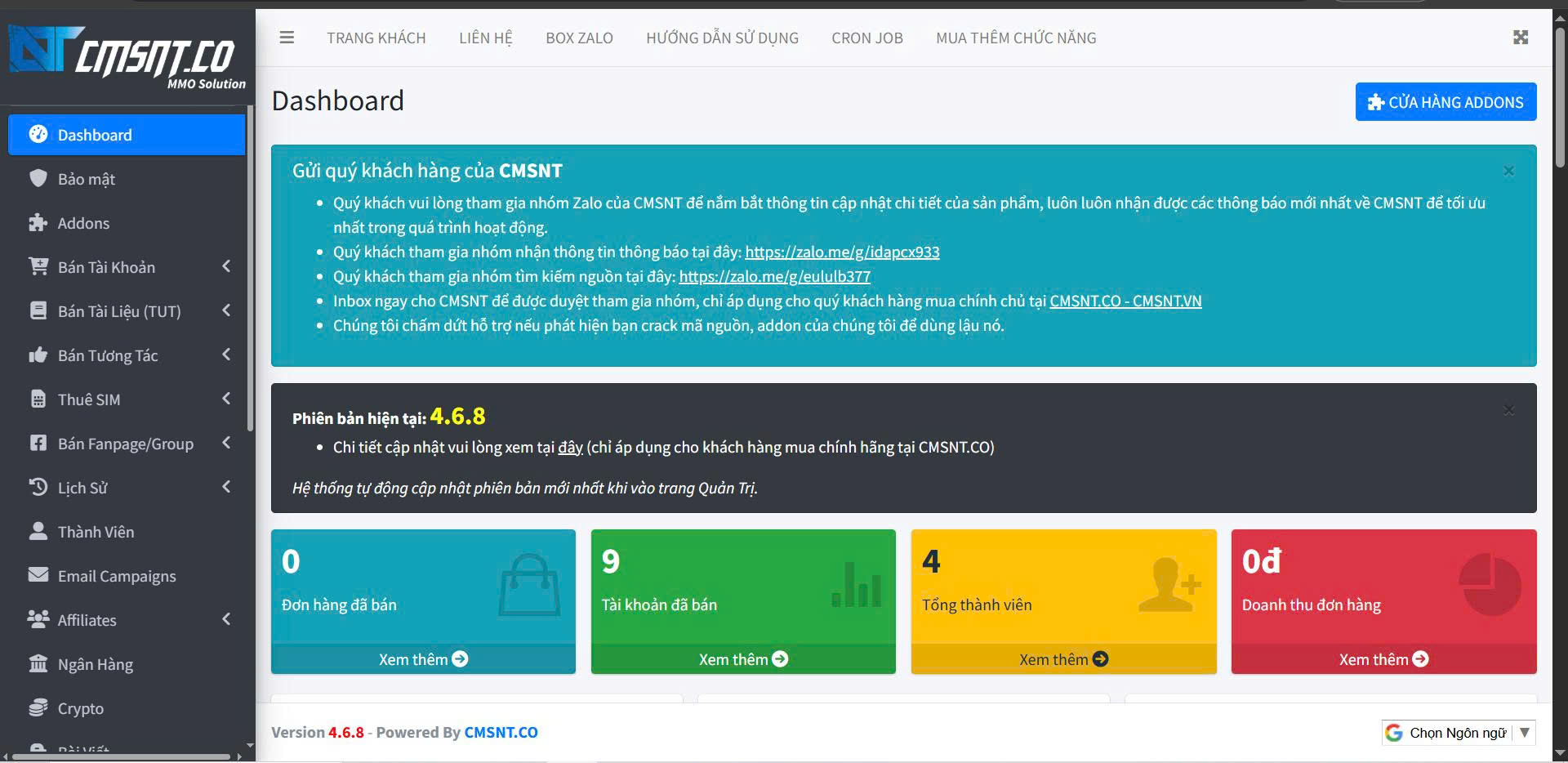Open CRON JOB in top navigation
This screenshot has height=763, width=1568.
[x=867, y=38]
